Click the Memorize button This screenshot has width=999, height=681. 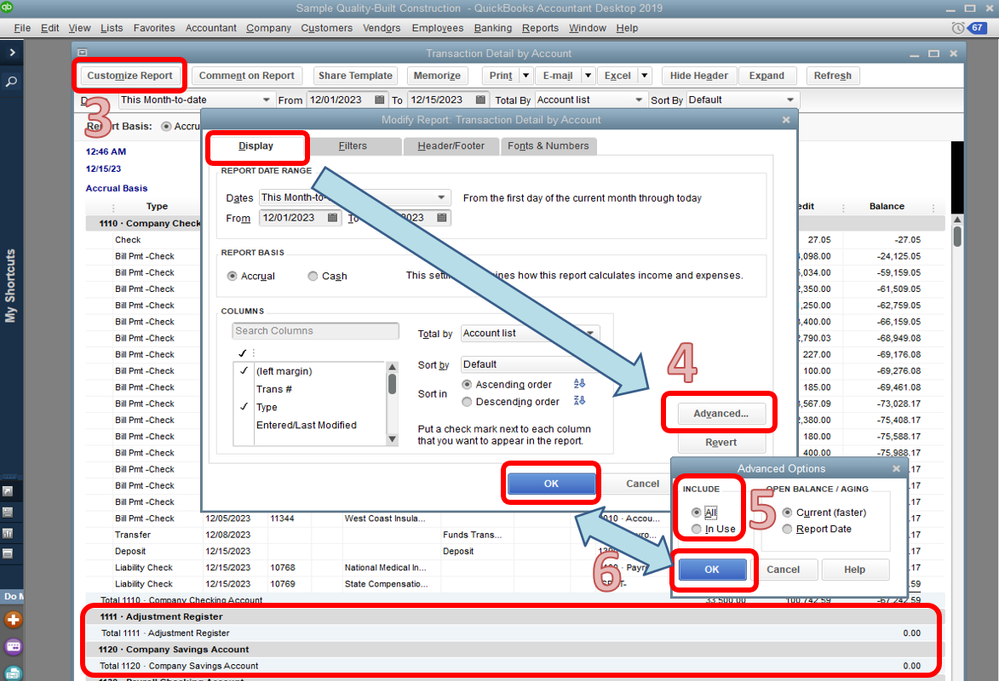tap(437, 76)
